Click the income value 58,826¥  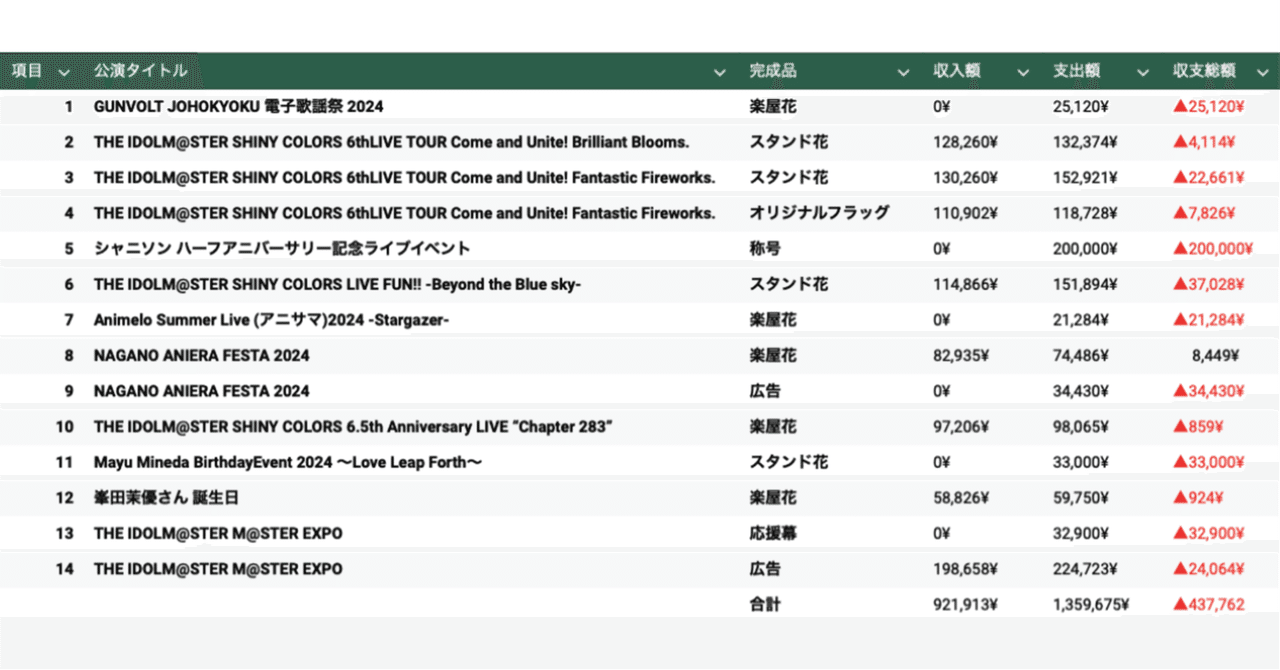[x=961, y=497]
